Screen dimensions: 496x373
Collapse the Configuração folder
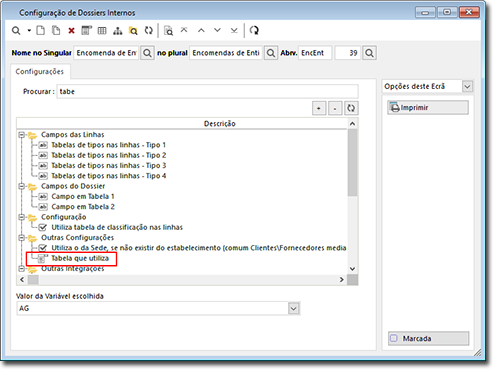click(x=22, y=217)
